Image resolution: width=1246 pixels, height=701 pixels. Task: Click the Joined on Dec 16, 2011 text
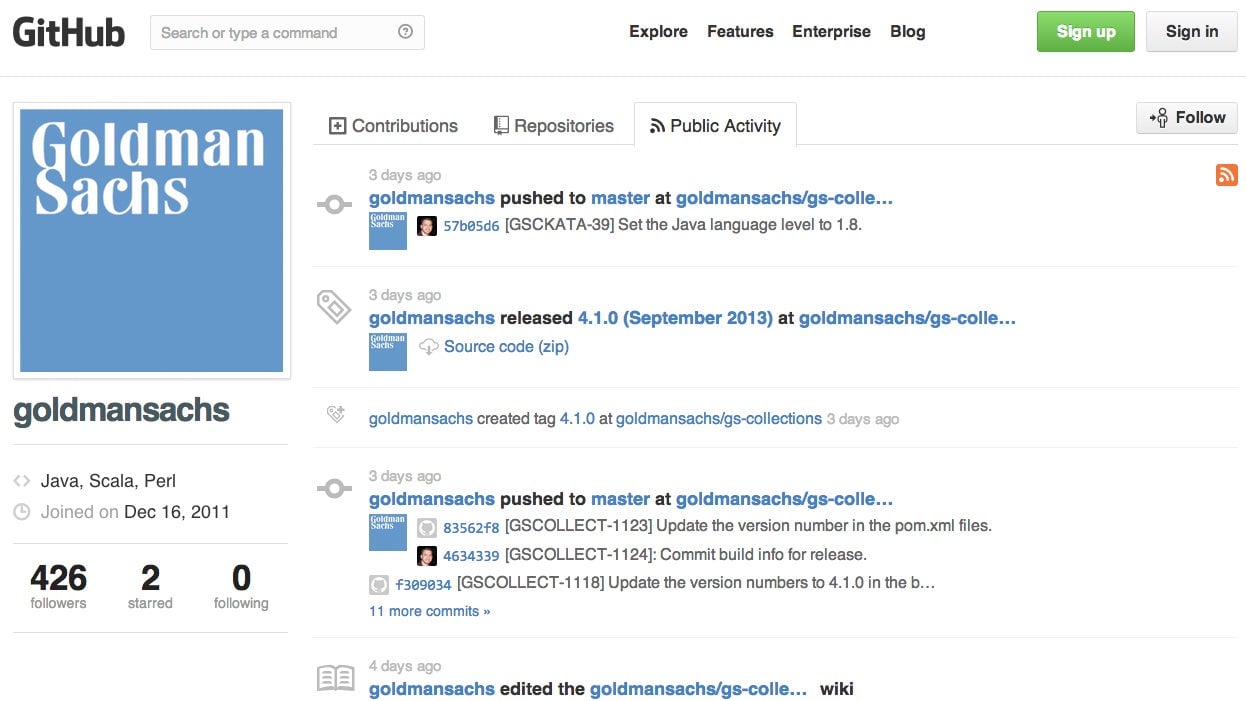[x=135, y=512]
